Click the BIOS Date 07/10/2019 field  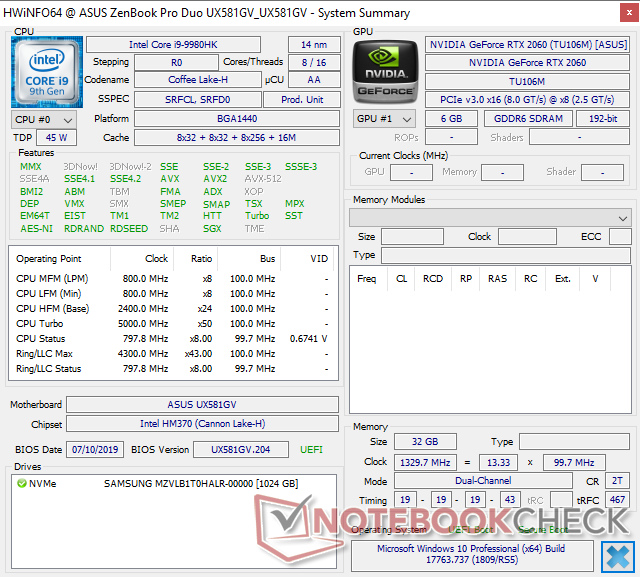pyautogui.click(x=95, y=450)
